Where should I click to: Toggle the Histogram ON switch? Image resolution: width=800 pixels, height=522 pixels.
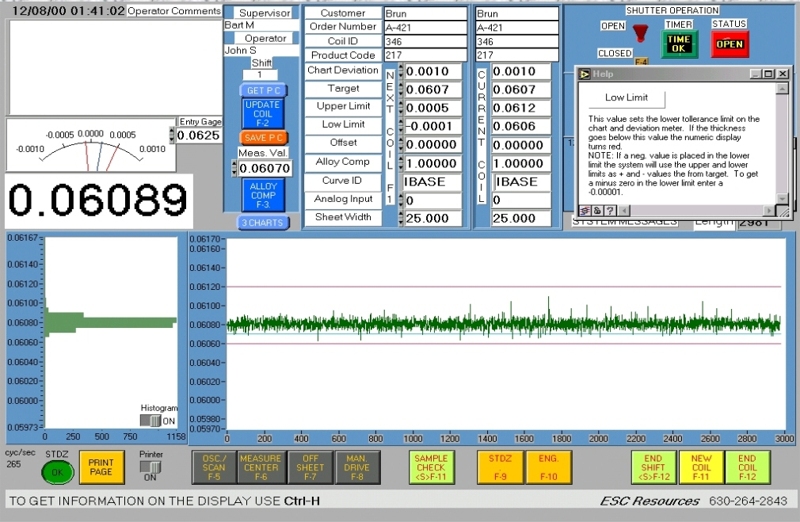150,421
